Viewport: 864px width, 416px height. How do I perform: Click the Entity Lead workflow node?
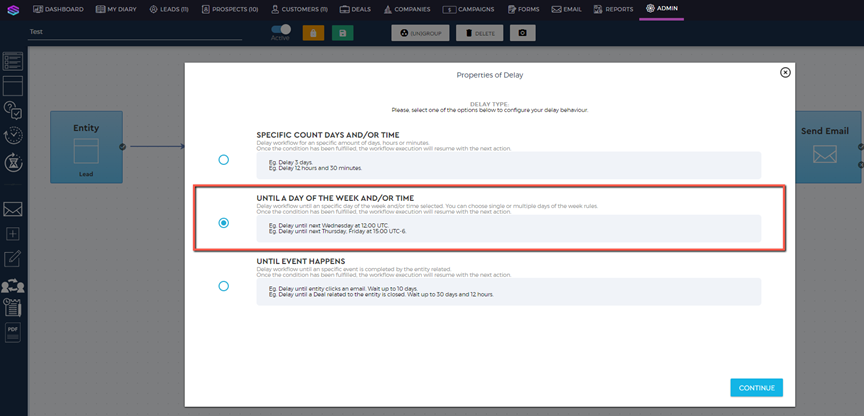pyautogui.click(x=87, y=147)
